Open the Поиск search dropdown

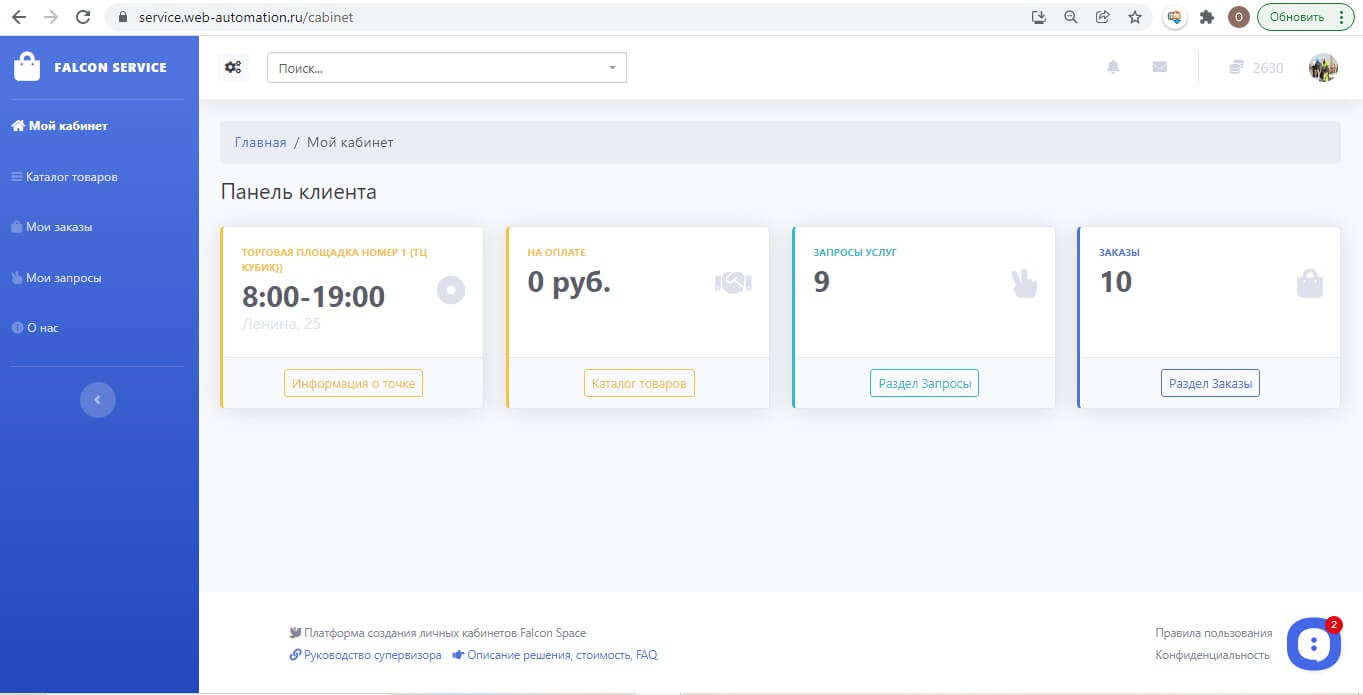(x=447, y=68)
